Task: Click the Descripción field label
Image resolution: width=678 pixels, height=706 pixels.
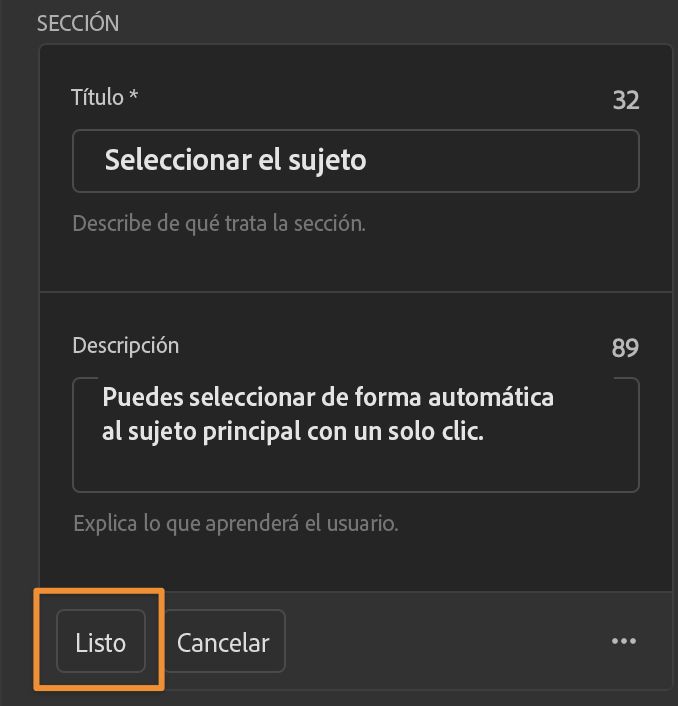Action: pyautogui.click(x=126, y=345)
